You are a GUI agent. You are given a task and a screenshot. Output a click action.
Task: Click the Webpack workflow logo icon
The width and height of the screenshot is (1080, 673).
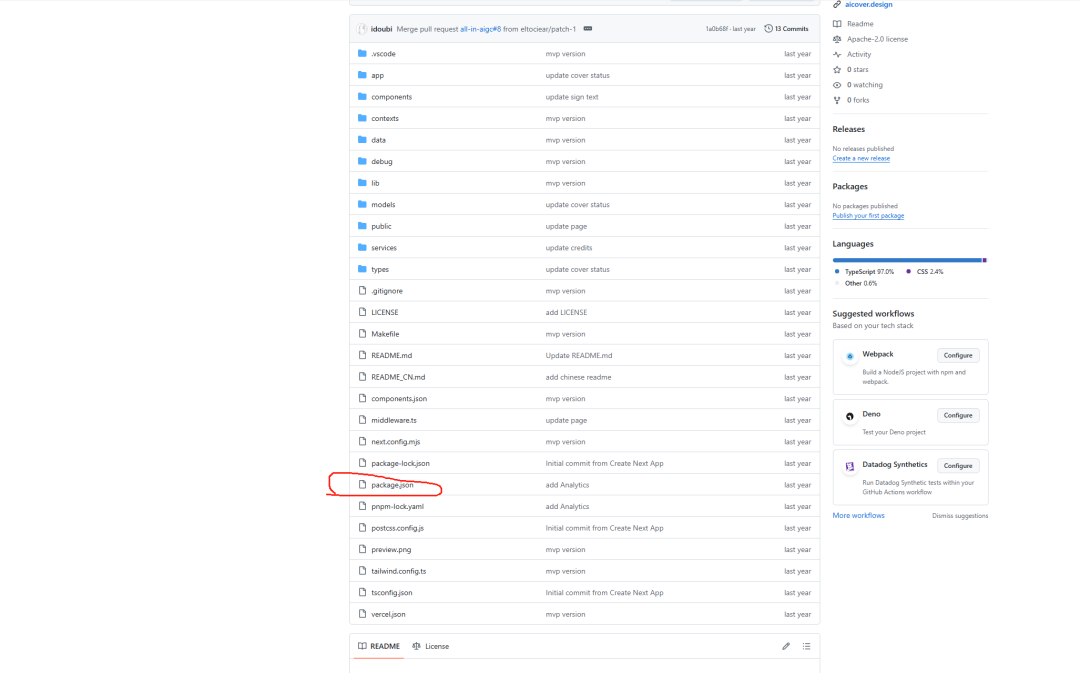[849, 356]
